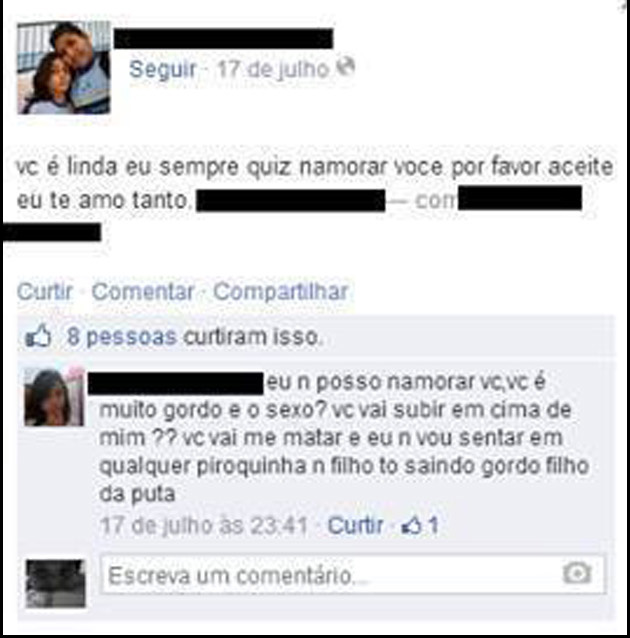Viewport: 630px width, 638px height.
Task: Click Curtir on the comment
Action: 355,525
